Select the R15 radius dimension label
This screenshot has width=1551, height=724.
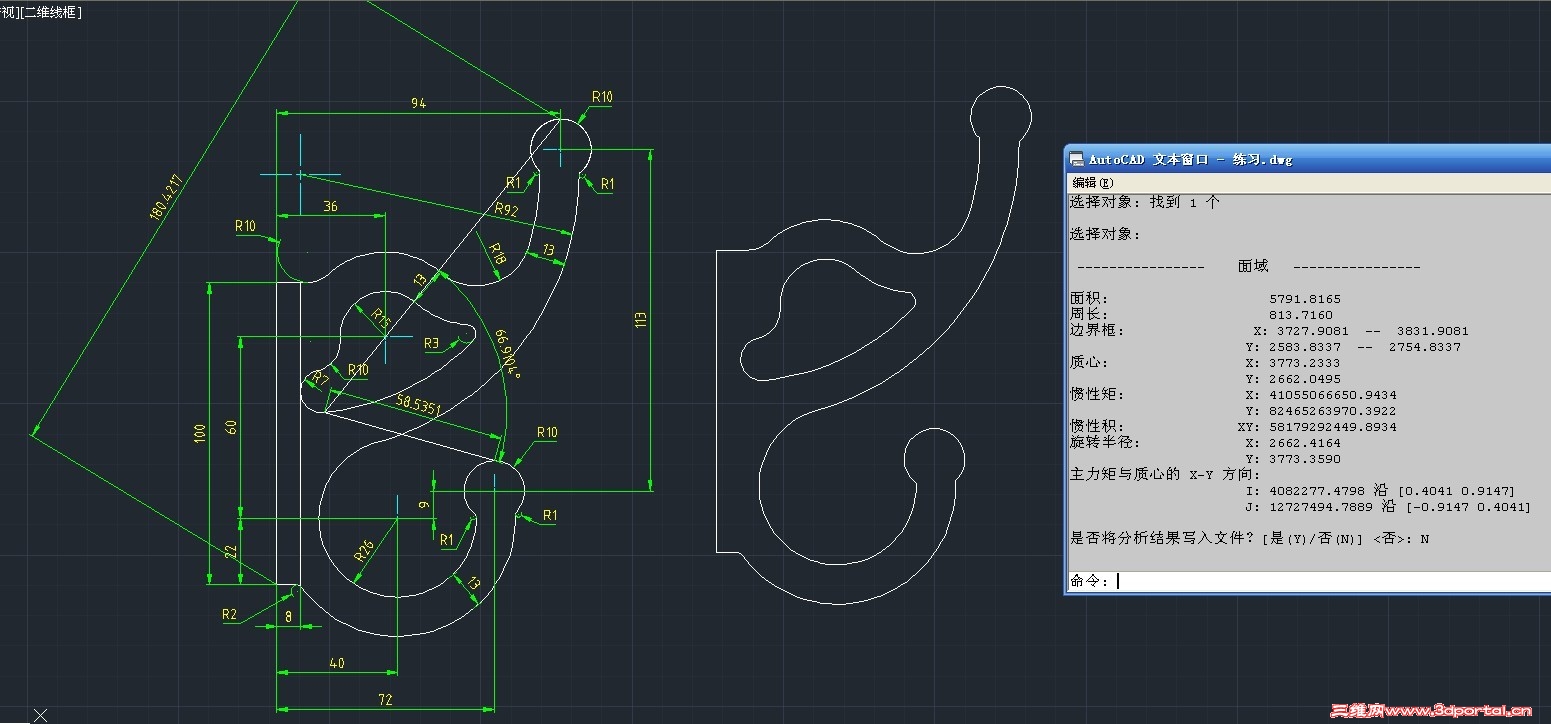(380, 318)
